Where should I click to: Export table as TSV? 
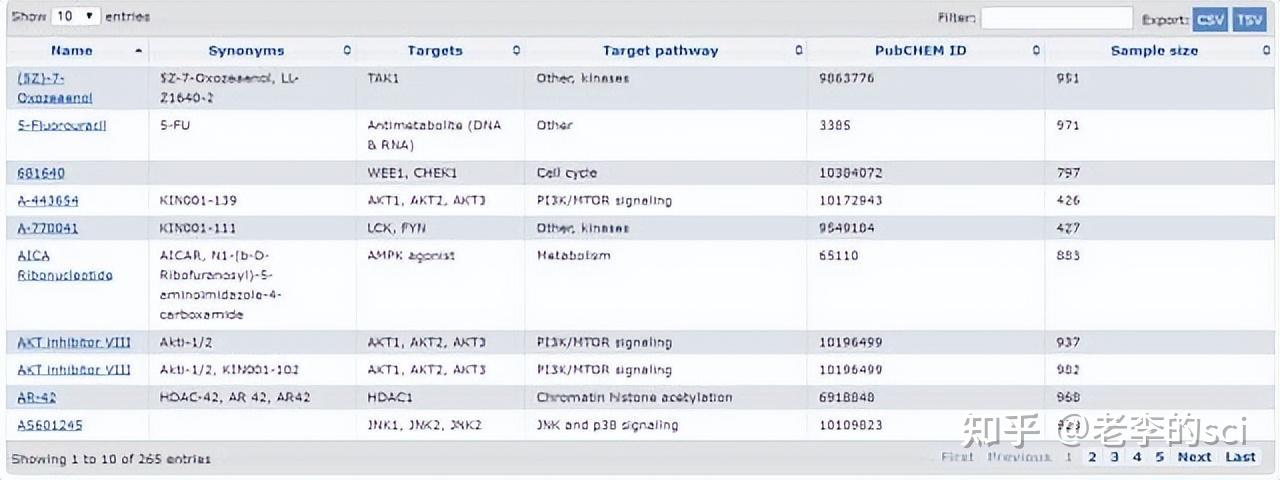pyautogui.click(x=1249, y=19)
